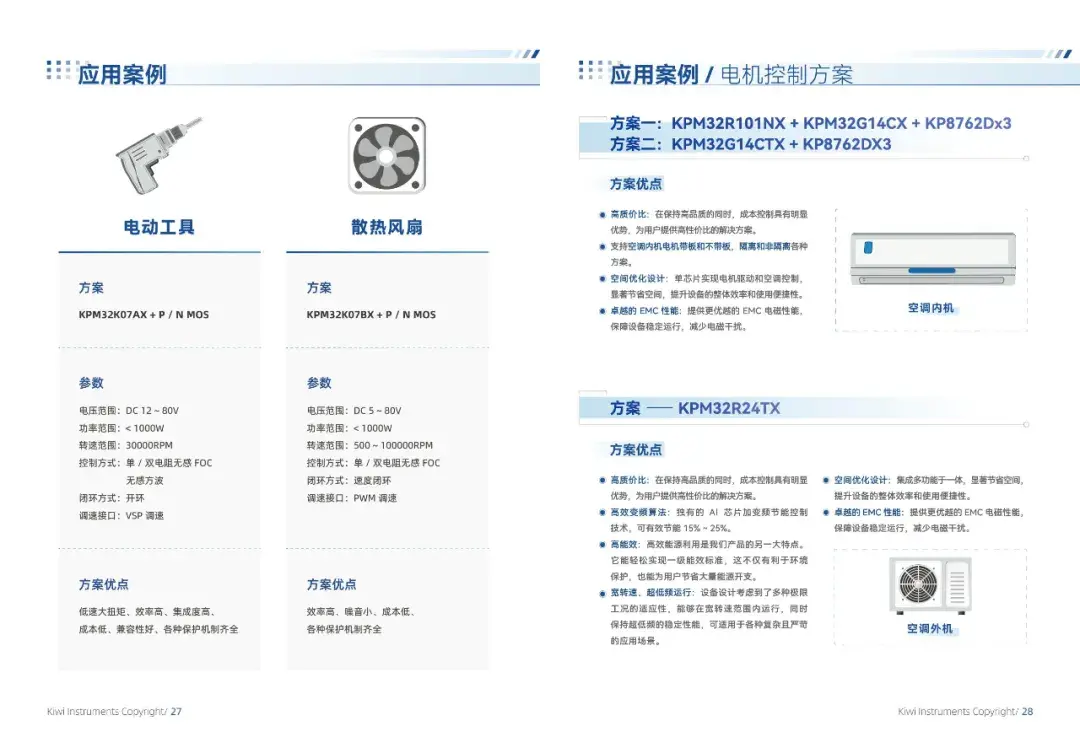This screenshot has width=1080, height=737.
Task: Click "电压范围: DC 5 ~ 80V"
Action: coord(354,411)
